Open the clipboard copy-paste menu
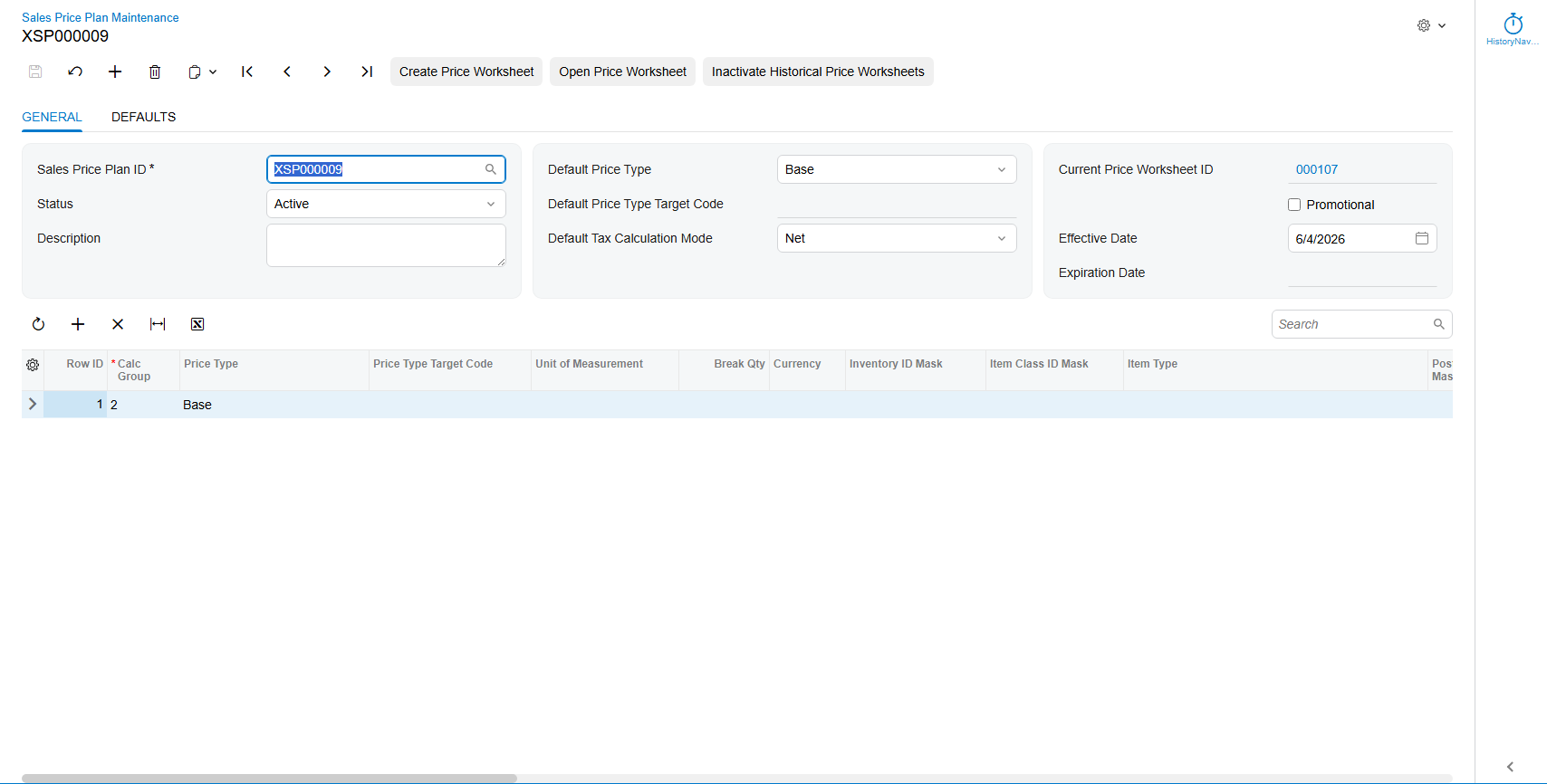 pos(202,72)
